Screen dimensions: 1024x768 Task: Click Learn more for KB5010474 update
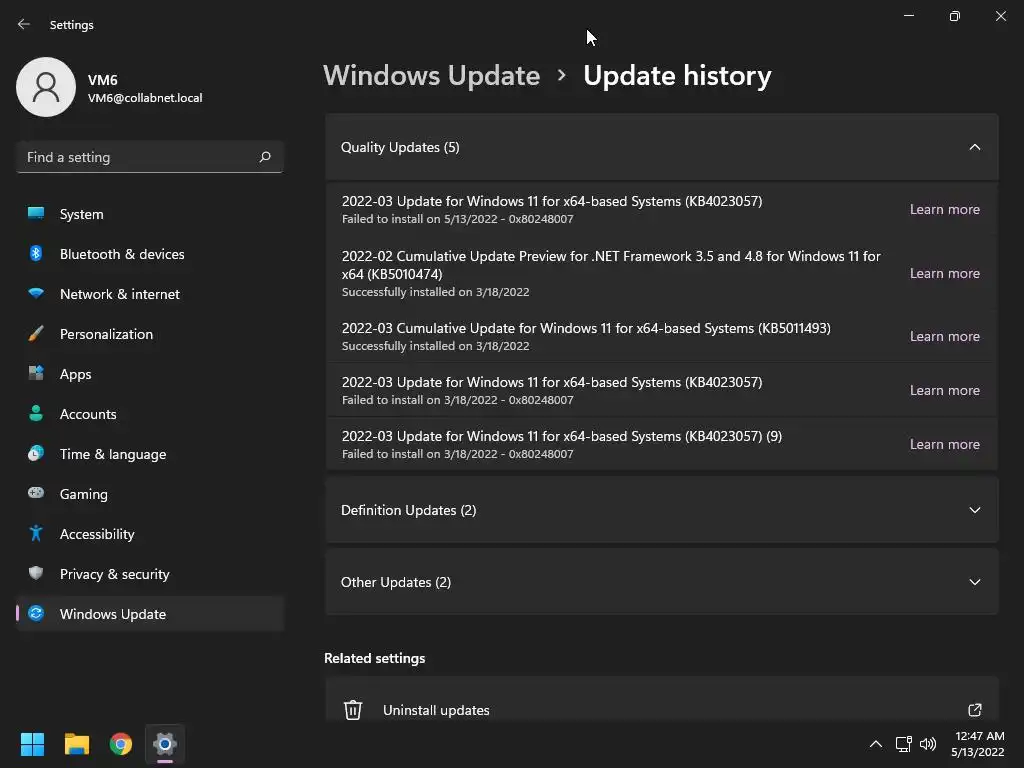click(944, 273)
